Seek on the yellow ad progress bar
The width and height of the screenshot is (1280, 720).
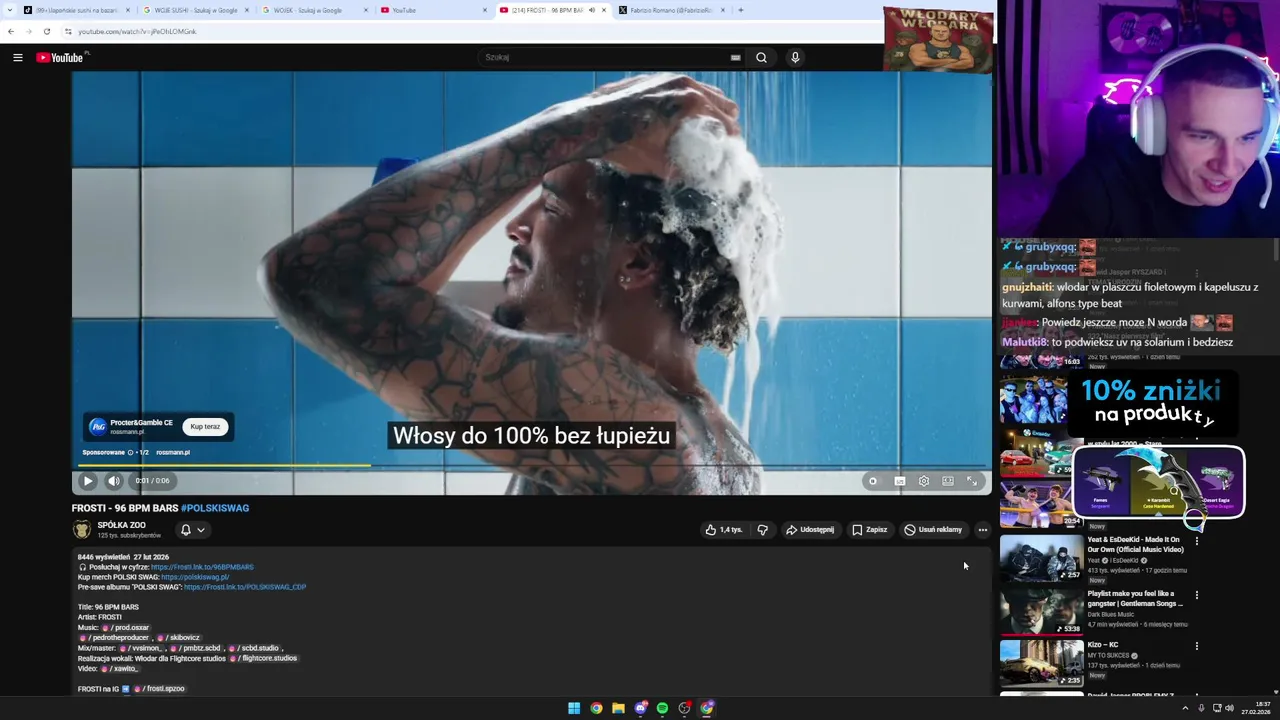pyautogui.click(x=226, y=465)
